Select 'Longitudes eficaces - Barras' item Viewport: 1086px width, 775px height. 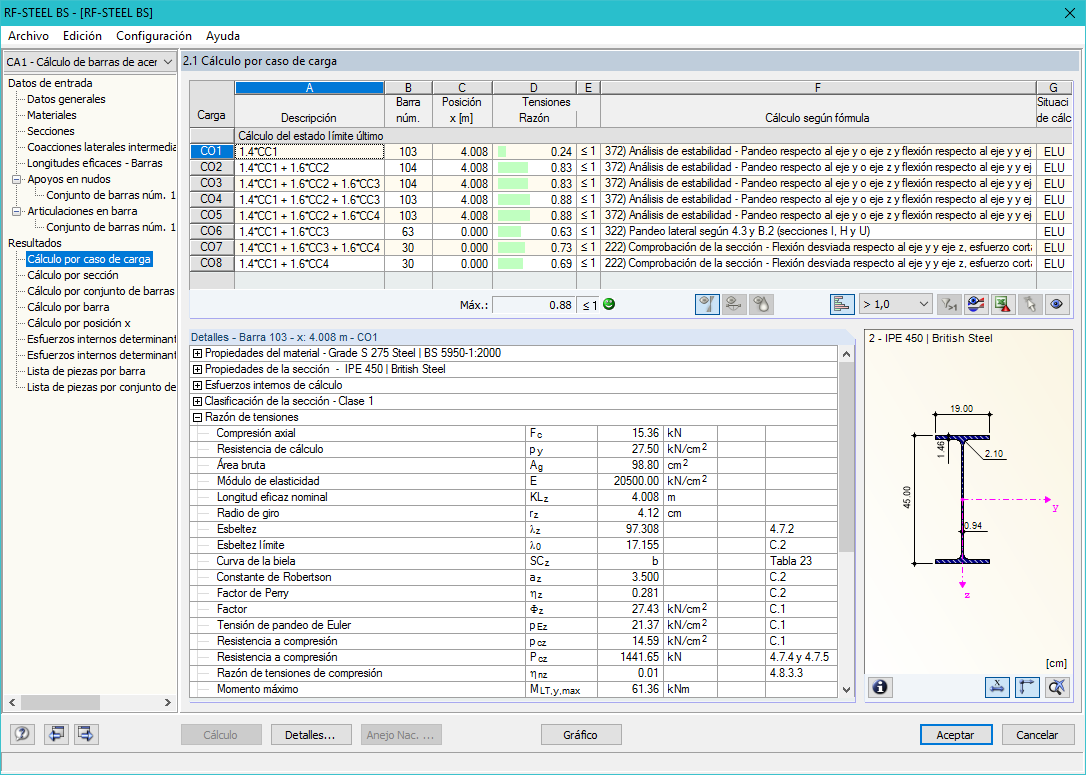[x=95, y=163]
